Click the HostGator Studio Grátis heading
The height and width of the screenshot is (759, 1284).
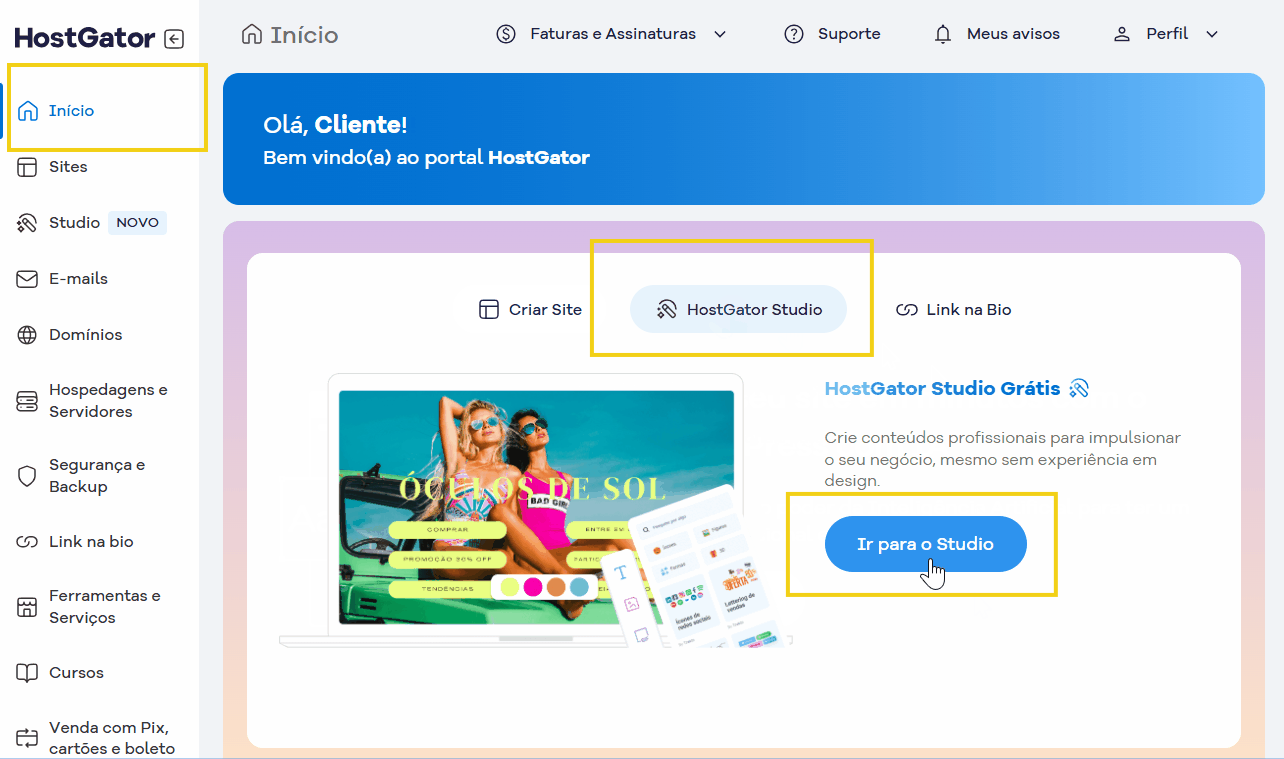point(942,389)
